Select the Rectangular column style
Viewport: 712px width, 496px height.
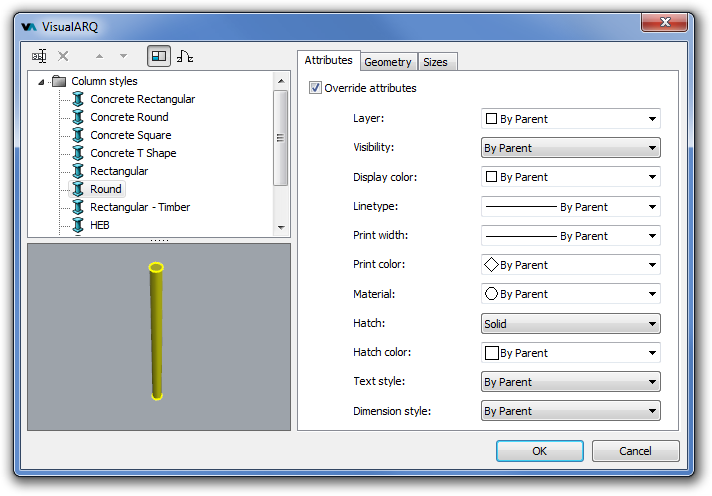119,171
